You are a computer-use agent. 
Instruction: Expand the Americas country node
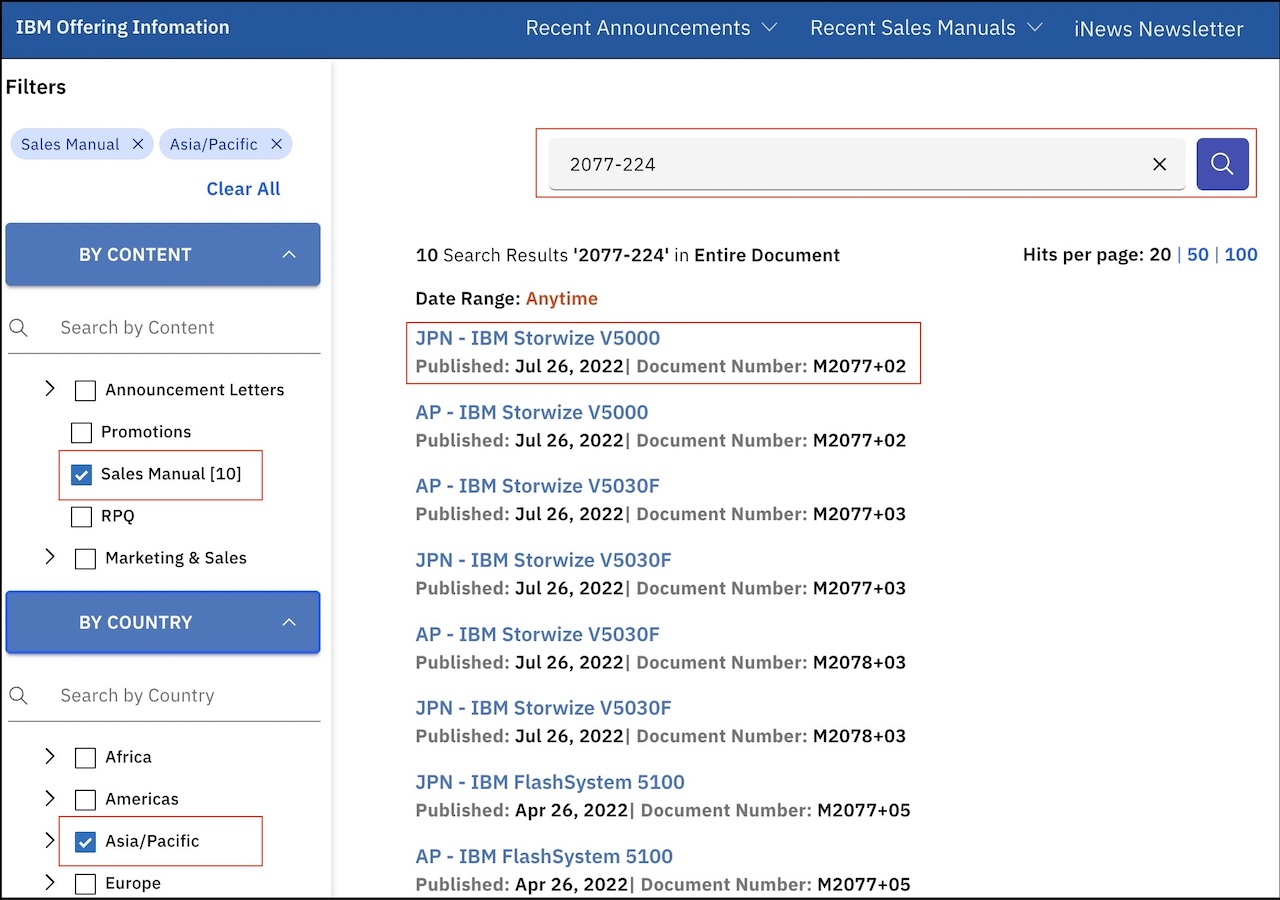50,797
